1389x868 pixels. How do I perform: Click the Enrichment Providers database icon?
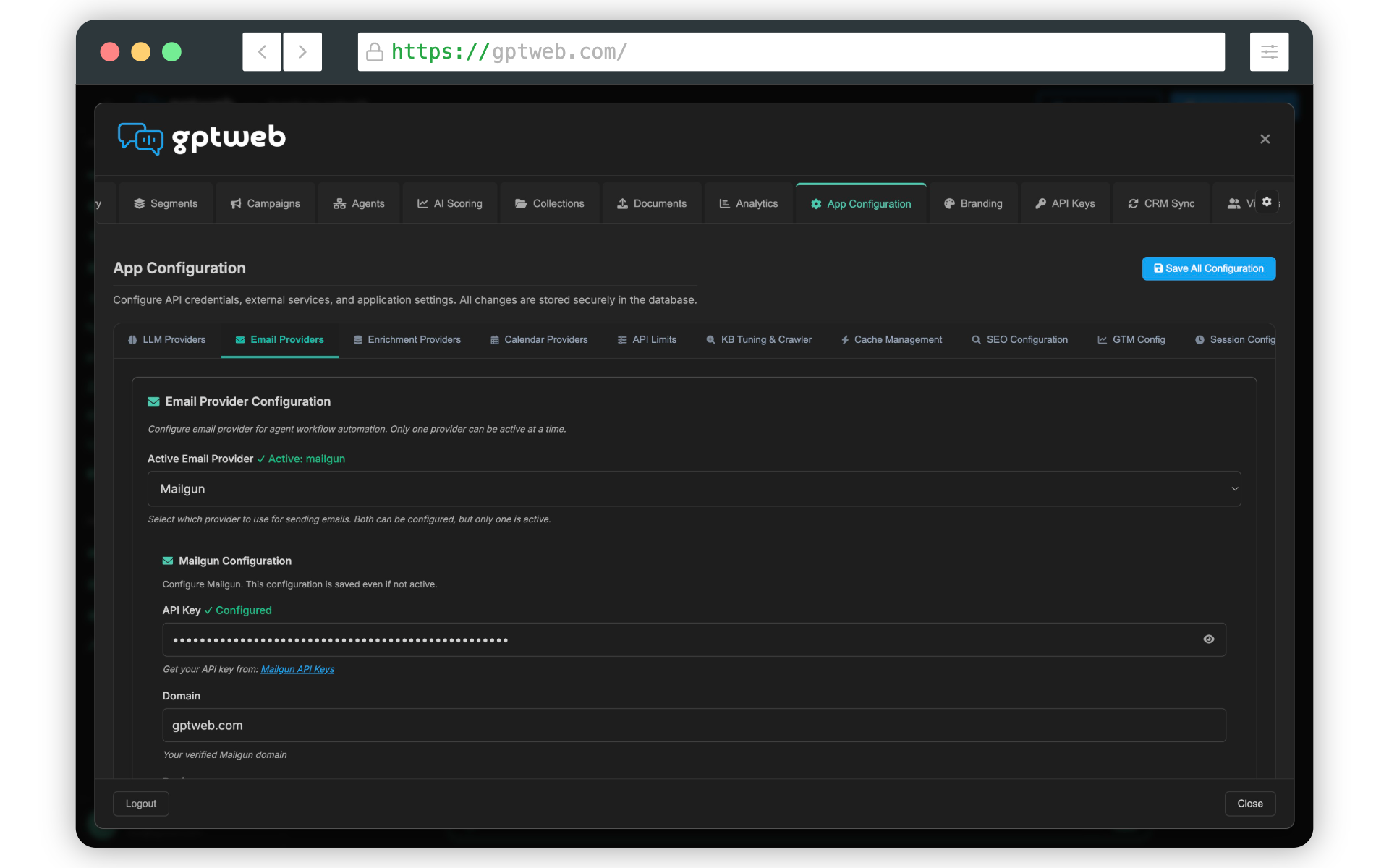point(357,340)
